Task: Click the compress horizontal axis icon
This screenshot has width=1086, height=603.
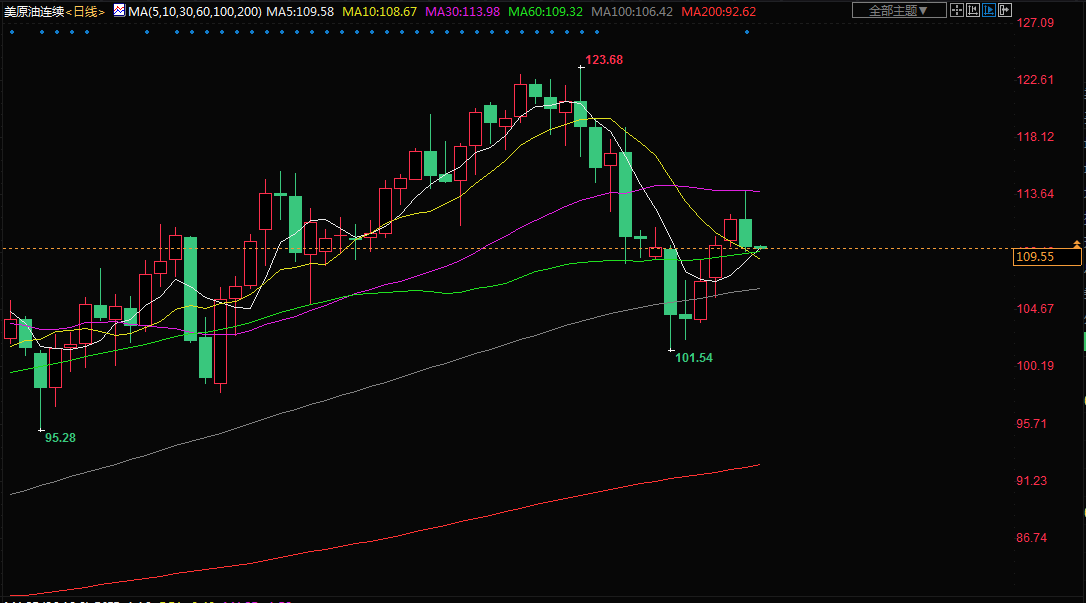Action: tap(974, 10)
